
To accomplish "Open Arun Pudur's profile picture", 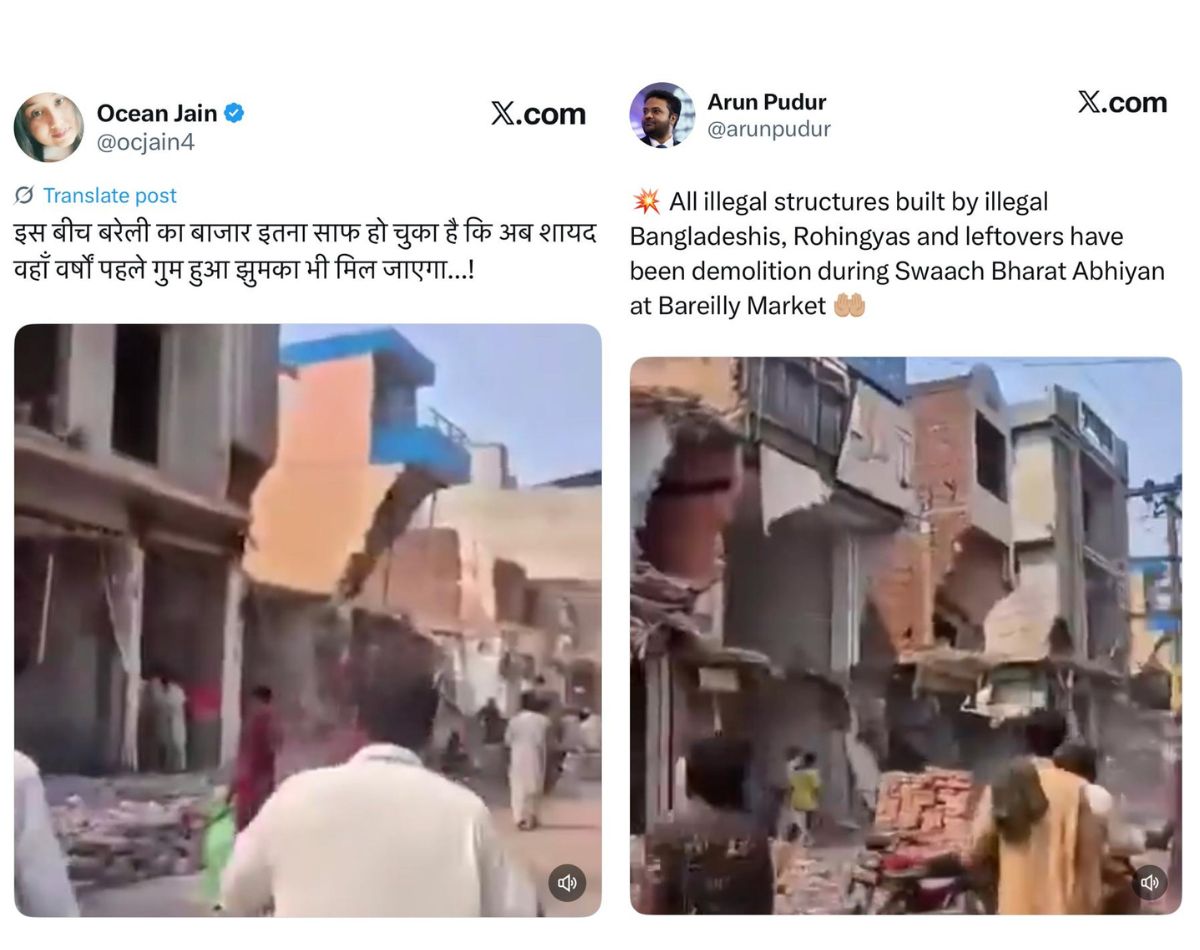I will pos(662,115).
